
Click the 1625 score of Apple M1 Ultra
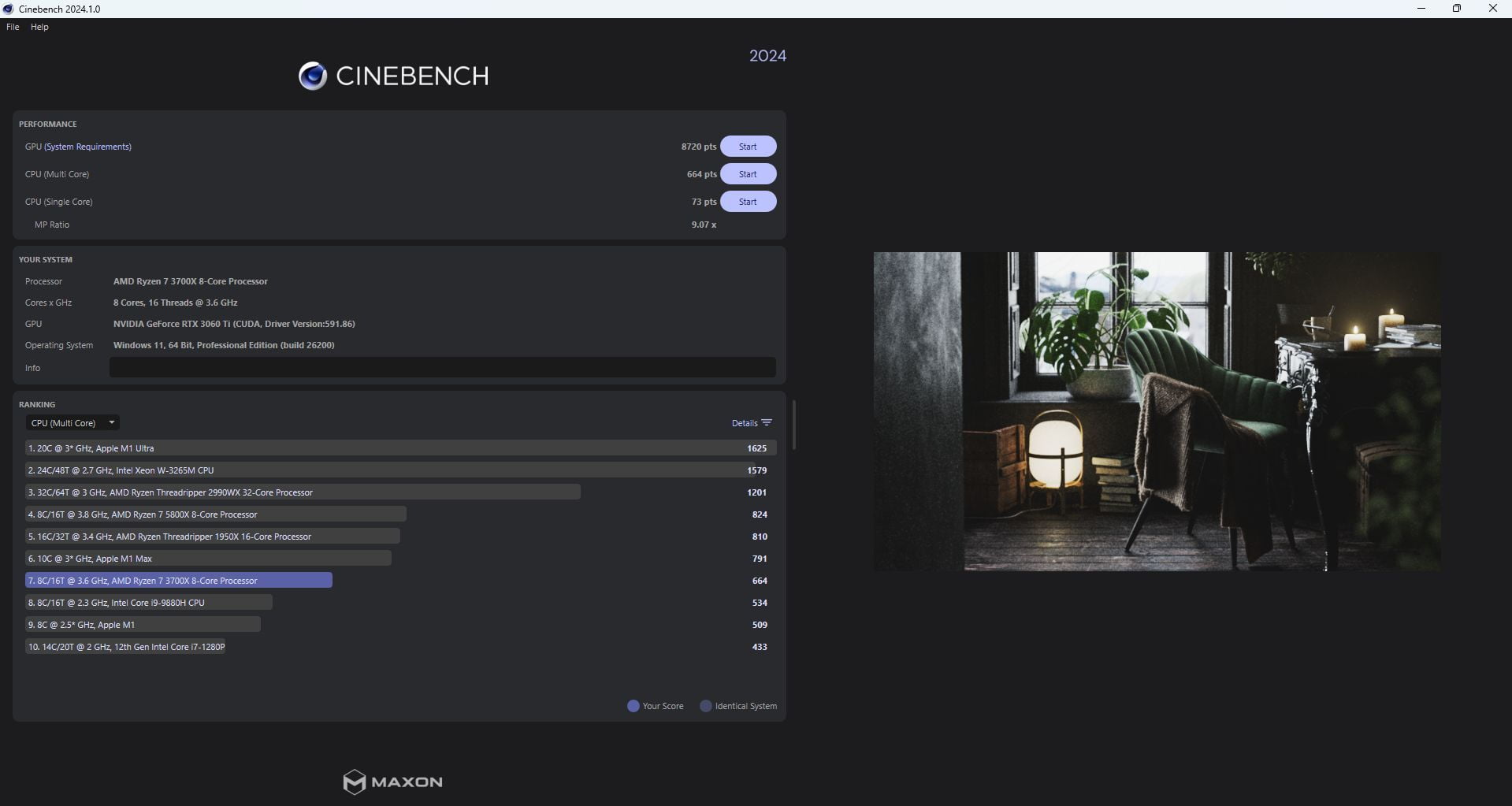click(756, 448)
